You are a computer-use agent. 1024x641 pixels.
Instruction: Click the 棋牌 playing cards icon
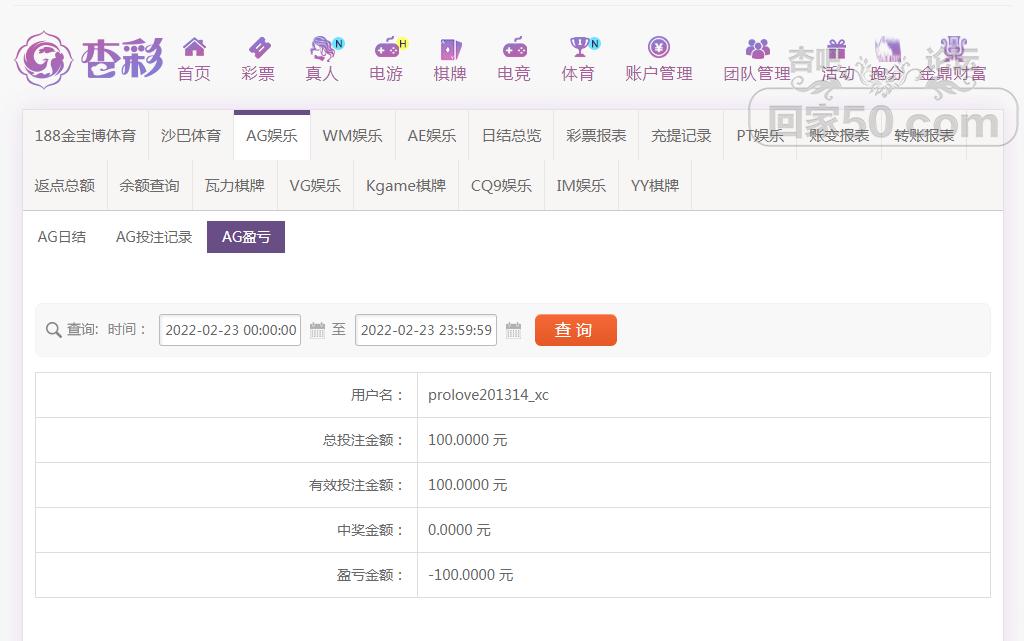tap(450, 48)
